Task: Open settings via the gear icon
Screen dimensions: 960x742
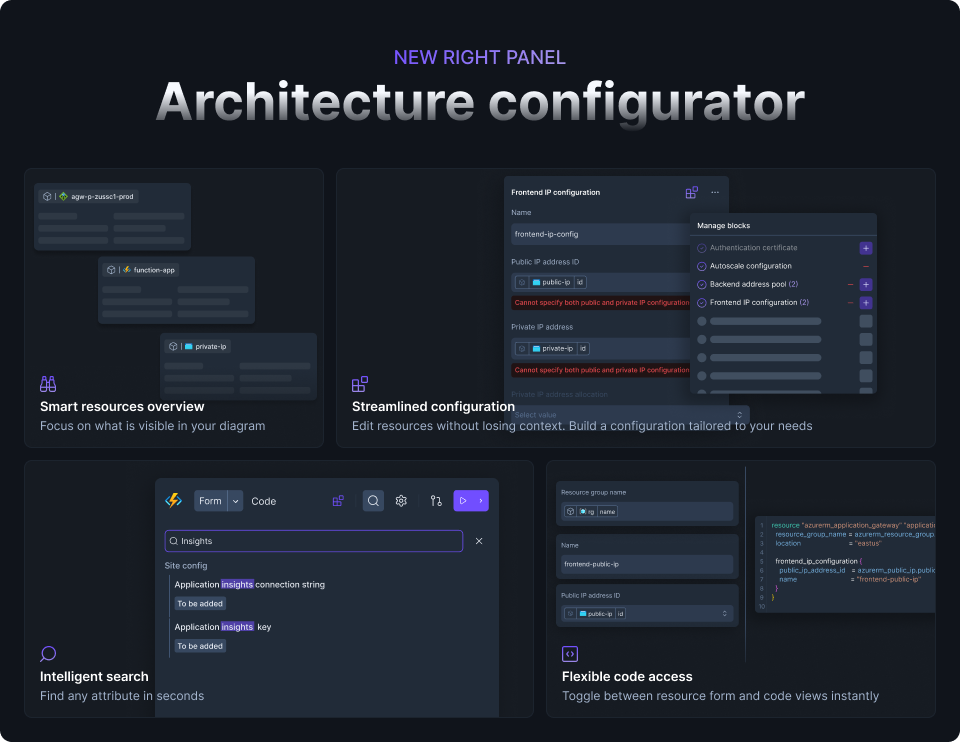Action: pyautogui.click(x=401, y=501)
